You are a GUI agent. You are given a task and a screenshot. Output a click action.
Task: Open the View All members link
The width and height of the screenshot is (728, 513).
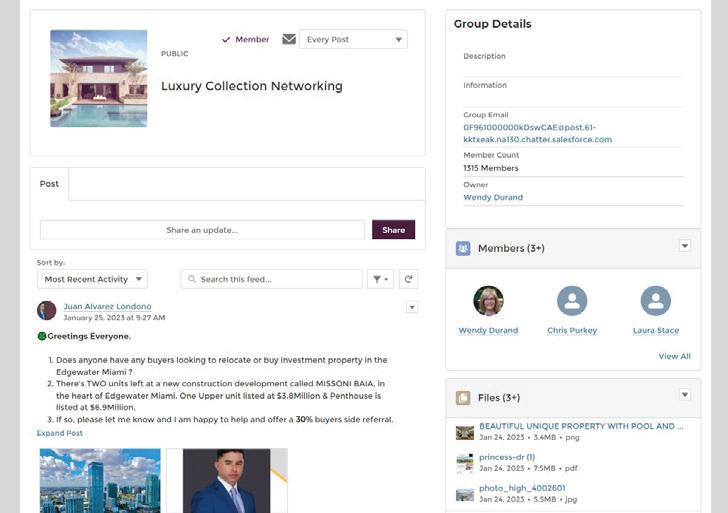(x=674, y=356)
